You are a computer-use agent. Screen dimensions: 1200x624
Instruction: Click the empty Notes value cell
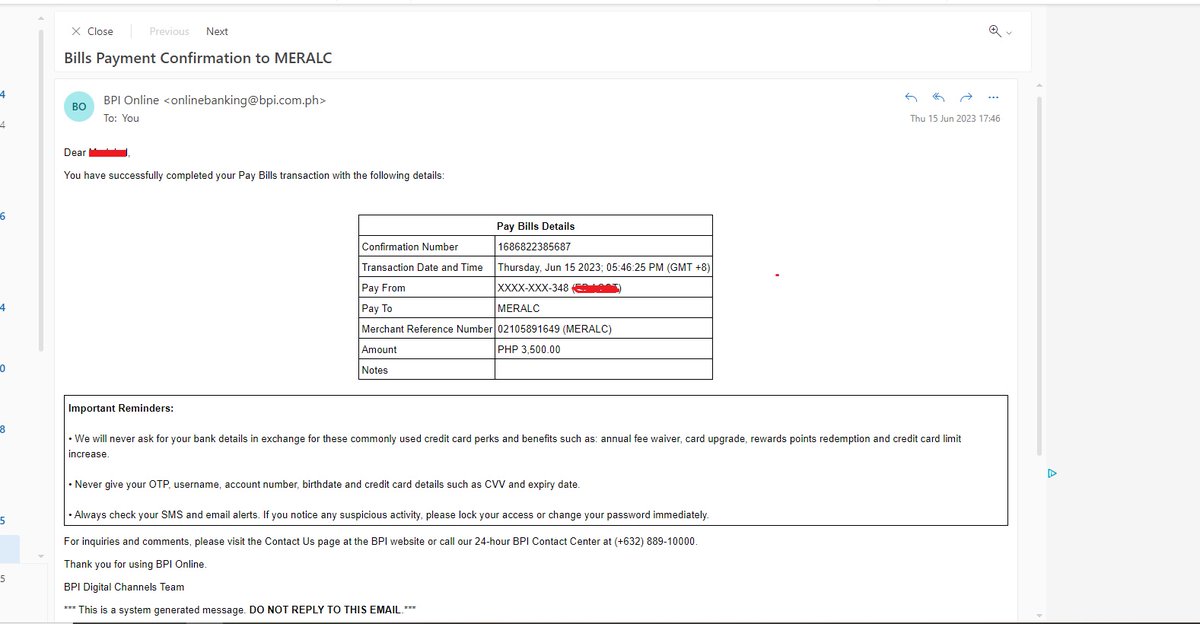point(604,370)
